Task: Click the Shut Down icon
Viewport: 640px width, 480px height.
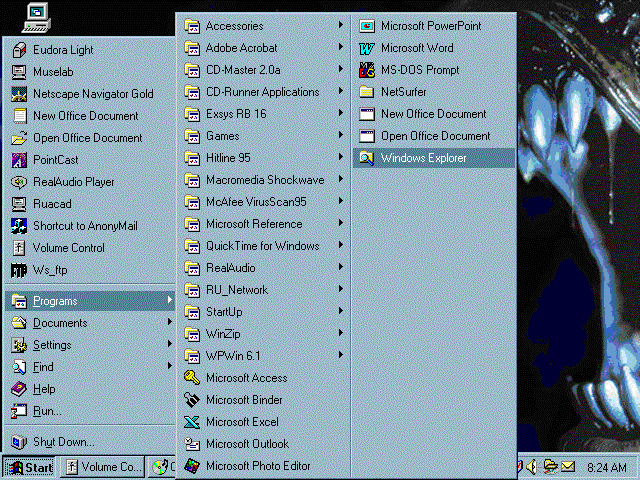Action: click(19, 442)
